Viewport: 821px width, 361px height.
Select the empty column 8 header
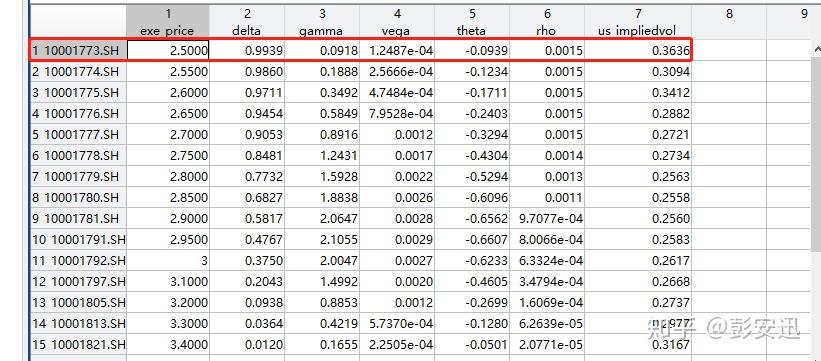point(729,22)
